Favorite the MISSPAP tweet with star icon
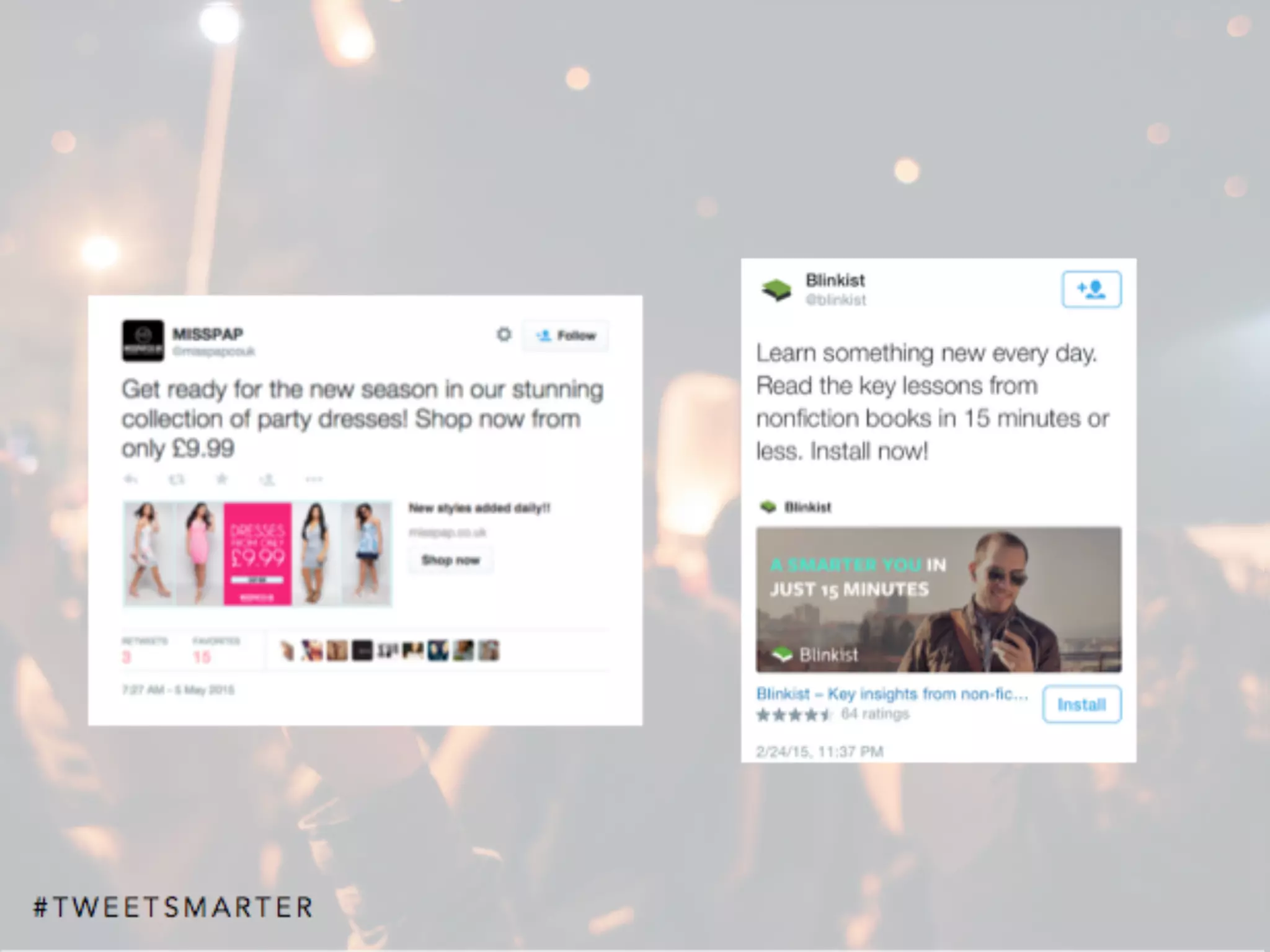Viewport: 1270px width, 952px height. coord(222,478)
